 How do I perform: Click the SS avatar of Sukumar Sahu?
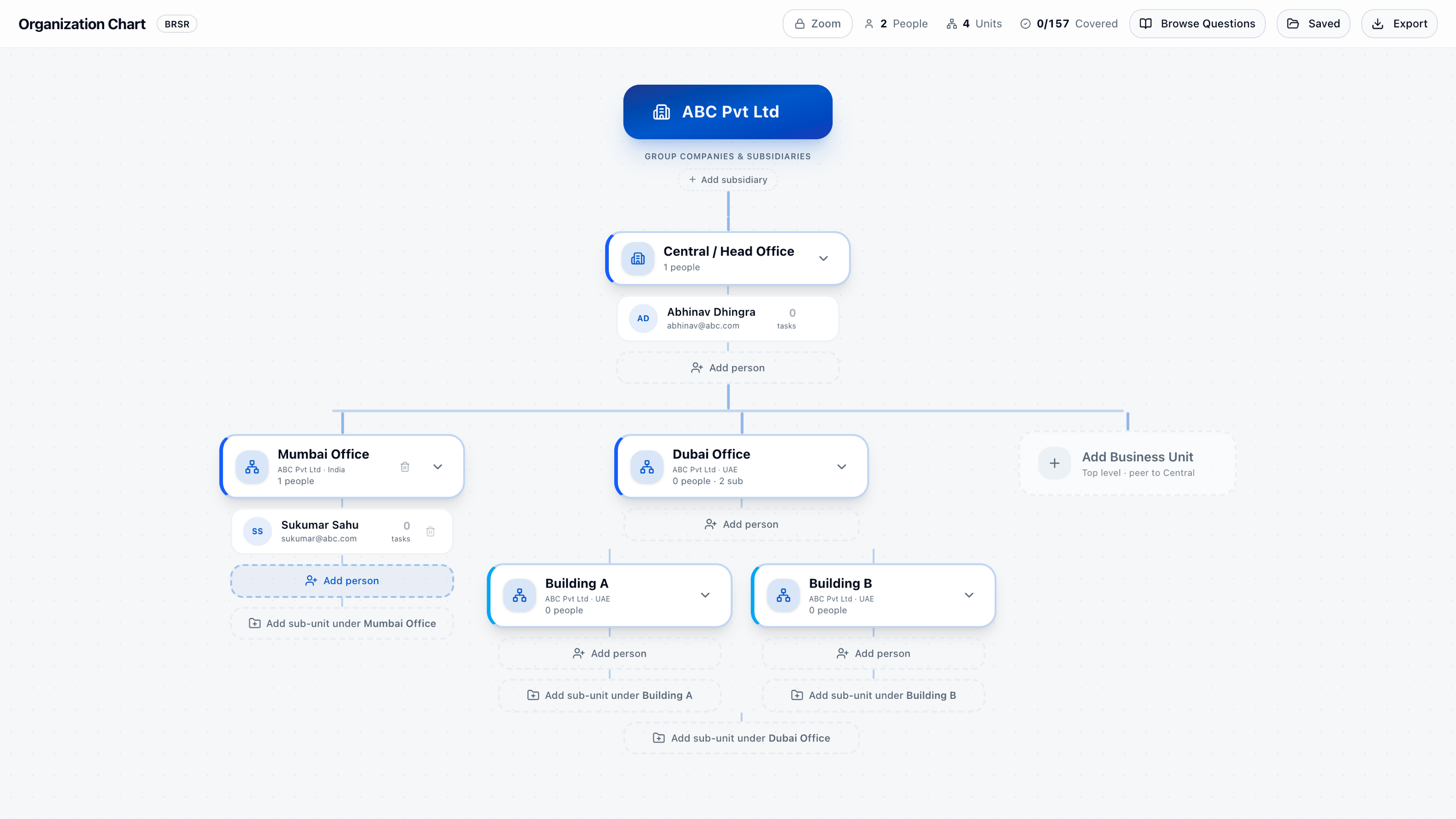click(x=257, y=531)
